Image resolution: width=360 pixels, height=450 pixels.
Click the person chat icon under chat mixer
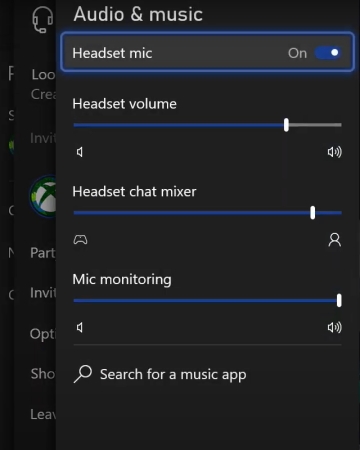click(335, 240)
